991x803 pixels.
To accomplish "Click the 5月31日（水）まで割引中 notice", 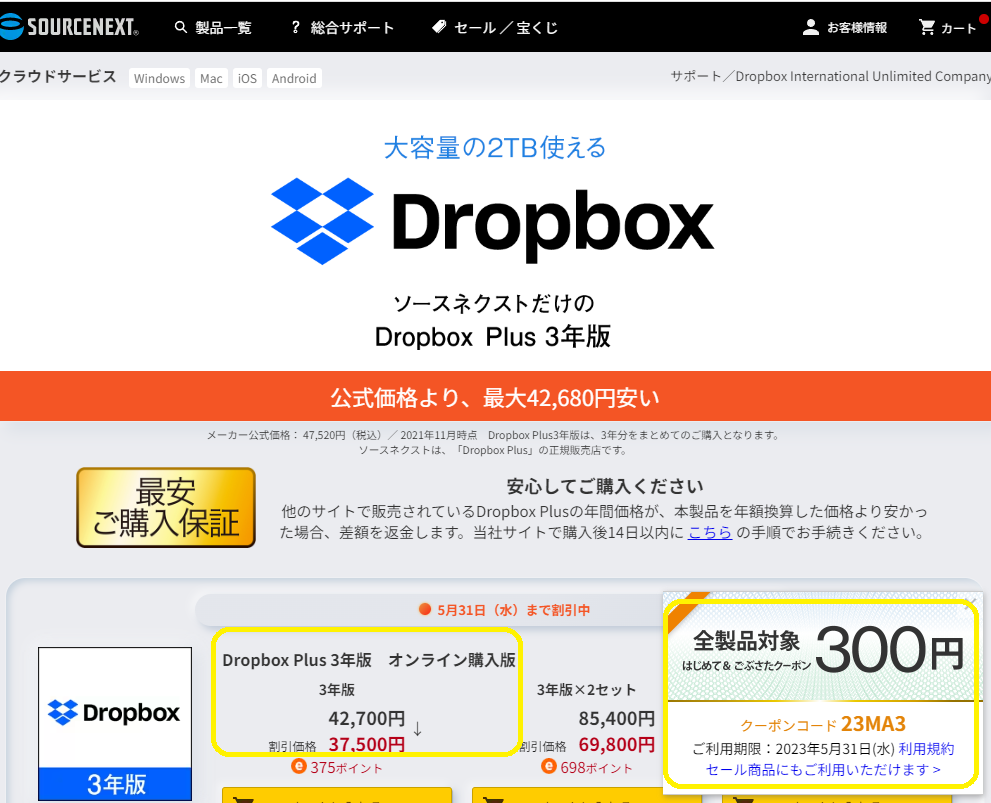I will point(504,610).
